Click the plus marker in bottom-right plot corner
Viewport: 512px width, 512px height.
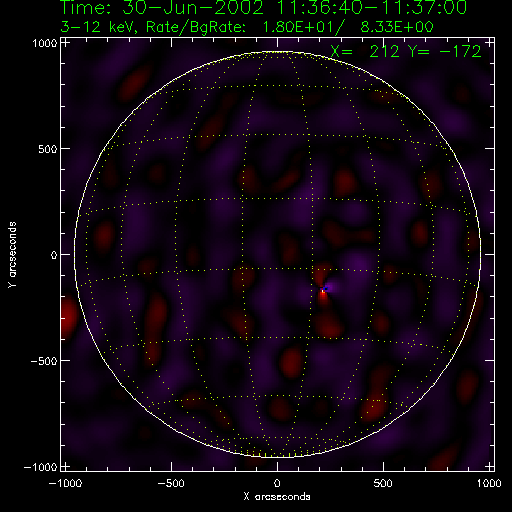click(489, 466)
